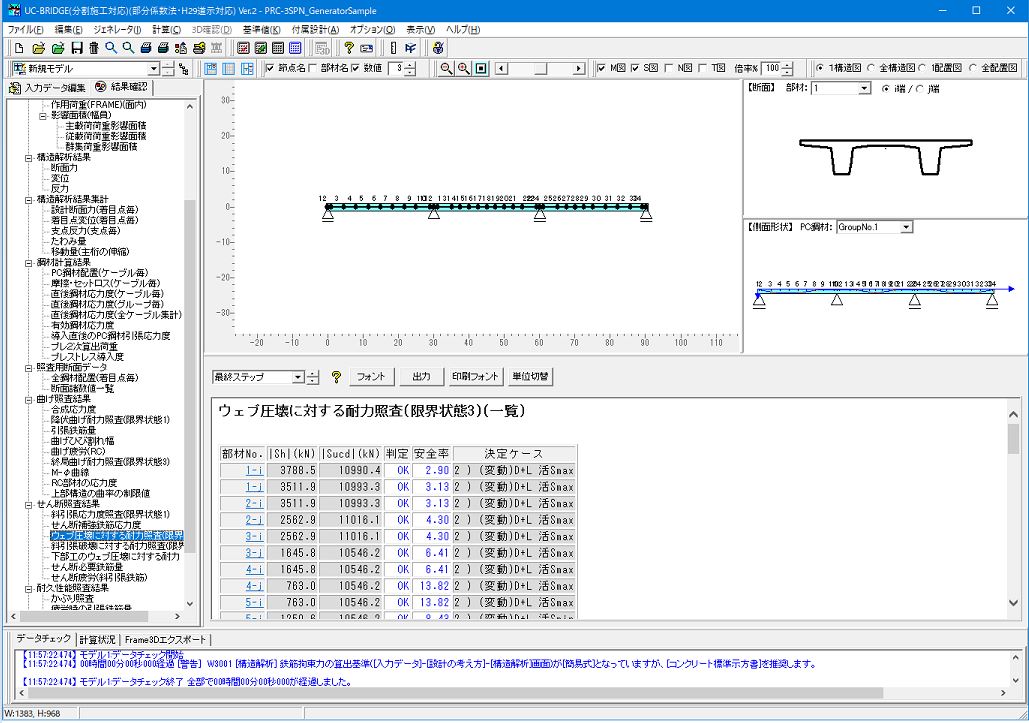Click the trash delete icon

pyautogui.click(x=93, y=48)
